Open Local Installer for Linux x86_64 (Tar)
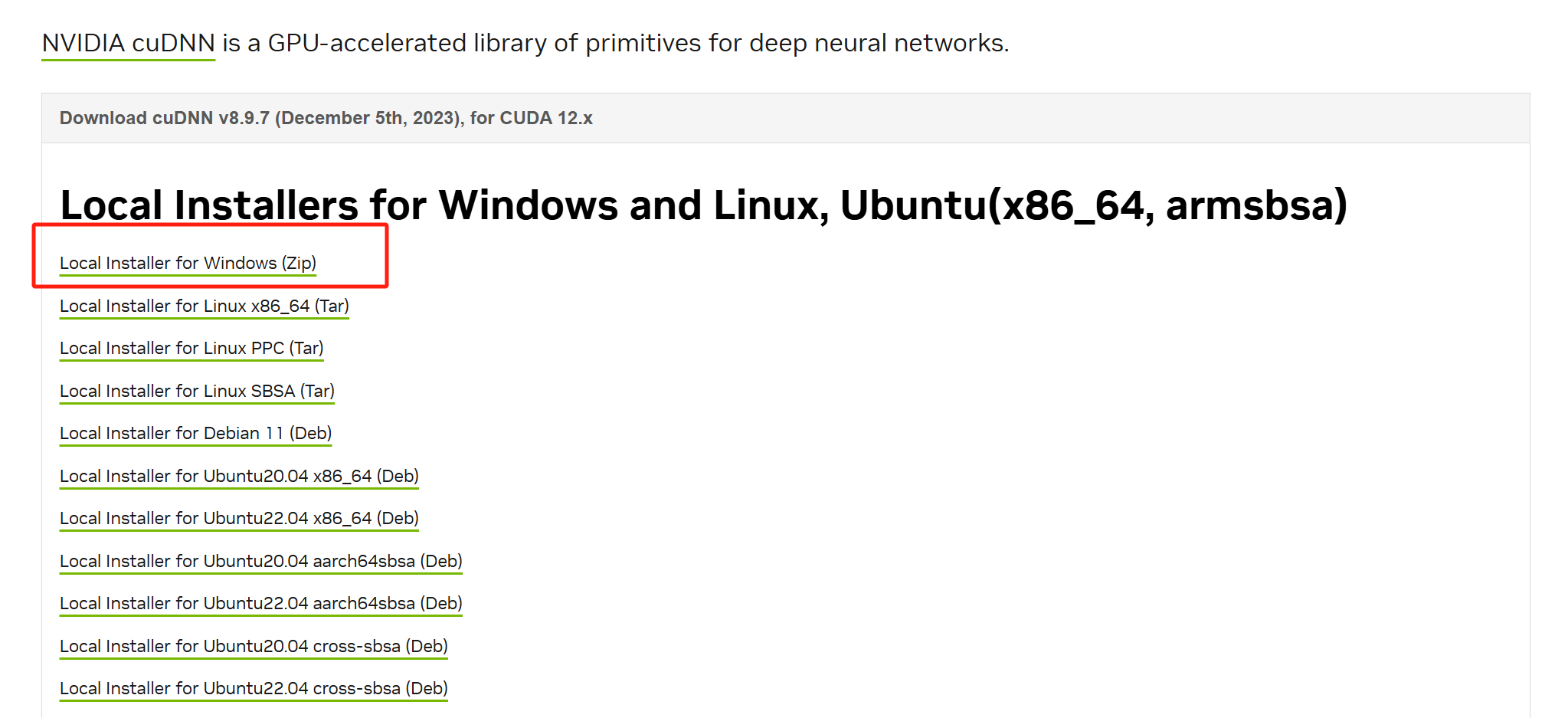Screen dimensions: 1568x718 (205, 307)
